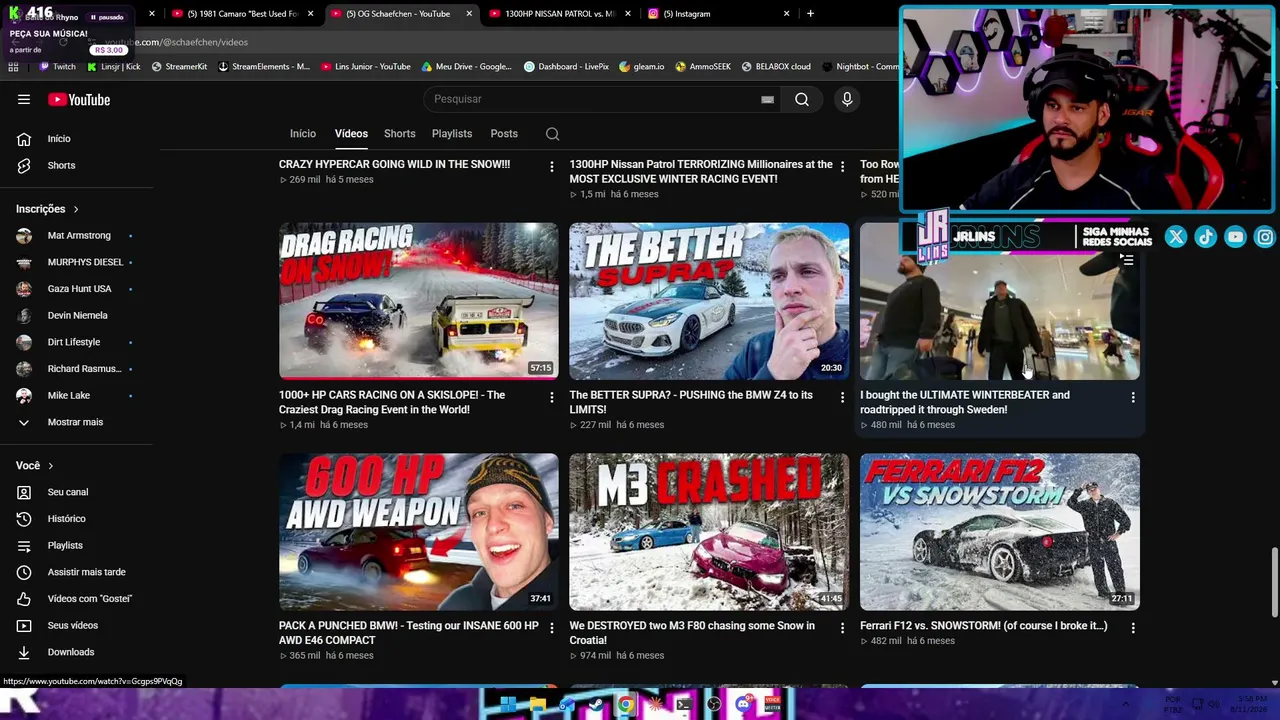
Task: Show hidden system tray icons
Action: click(1126, 704)
